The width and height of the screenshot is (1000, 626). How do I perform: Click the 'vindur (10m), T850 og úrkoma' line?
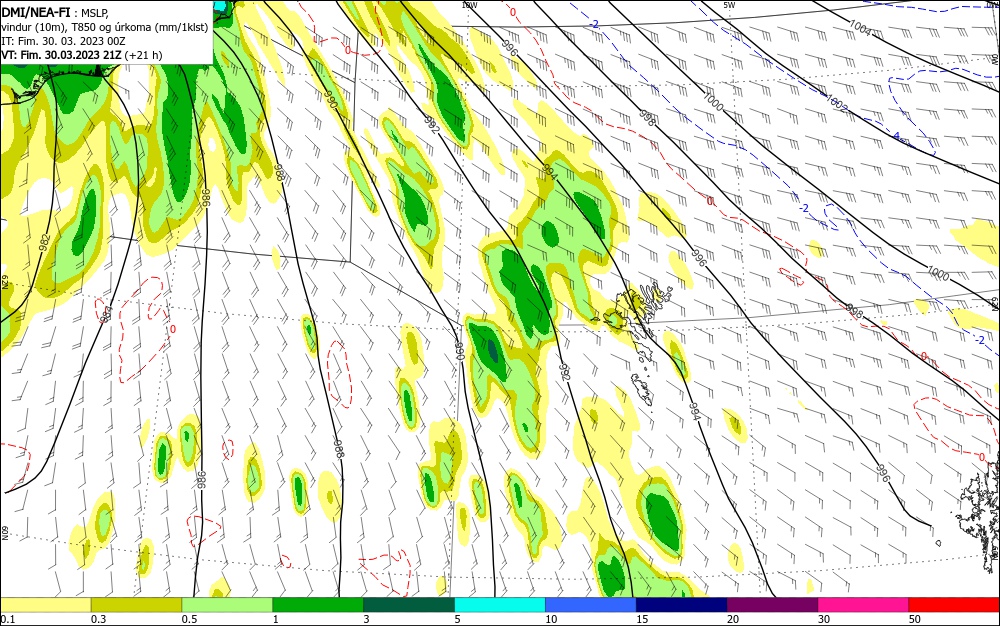click(x=105, y=27)
